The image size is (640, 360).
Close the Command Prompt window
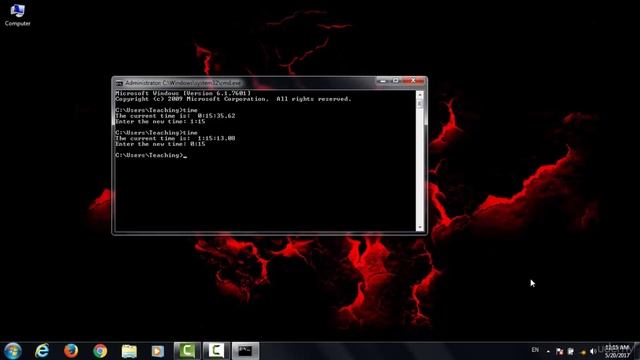(x=413, y=81)
